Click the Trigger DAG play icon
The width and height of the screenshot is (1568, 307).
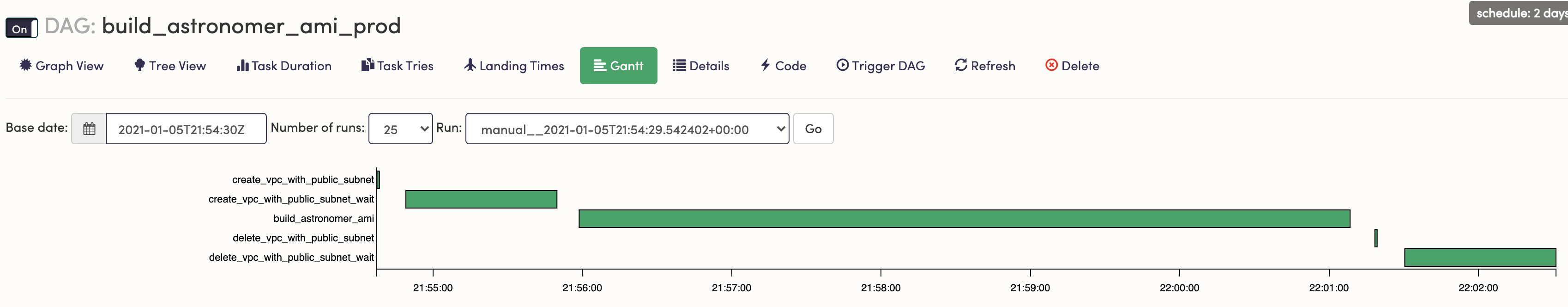843,65
